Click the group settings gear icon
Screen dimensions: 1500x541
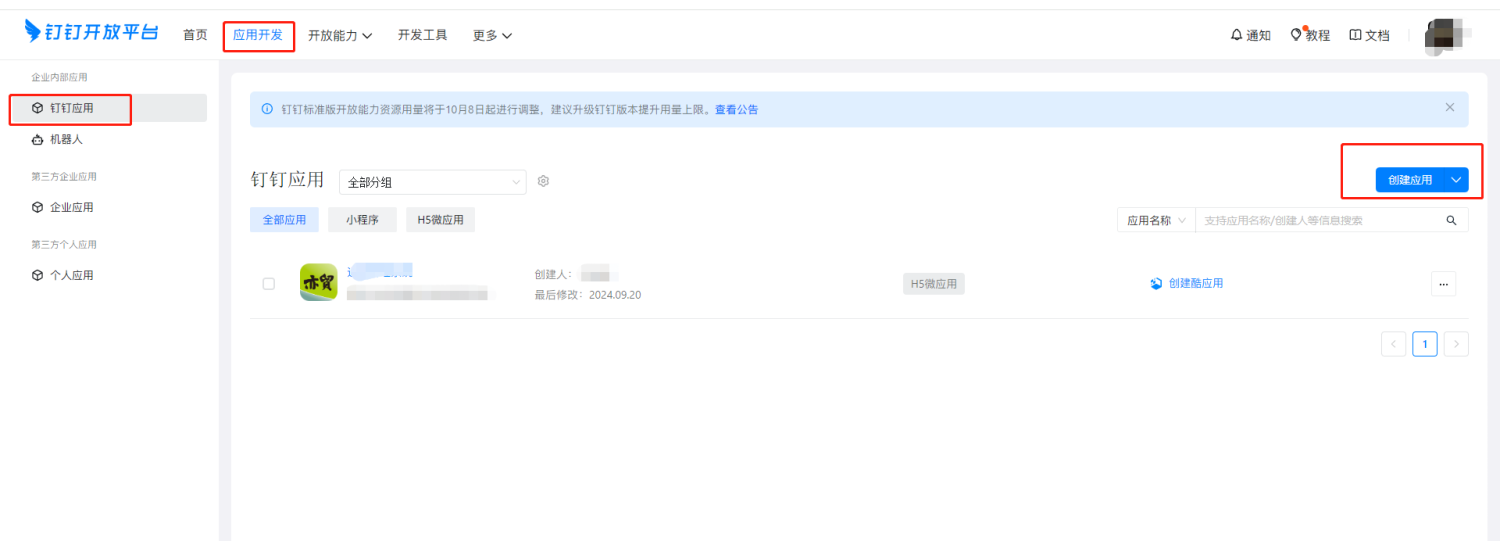click(544, 181)
